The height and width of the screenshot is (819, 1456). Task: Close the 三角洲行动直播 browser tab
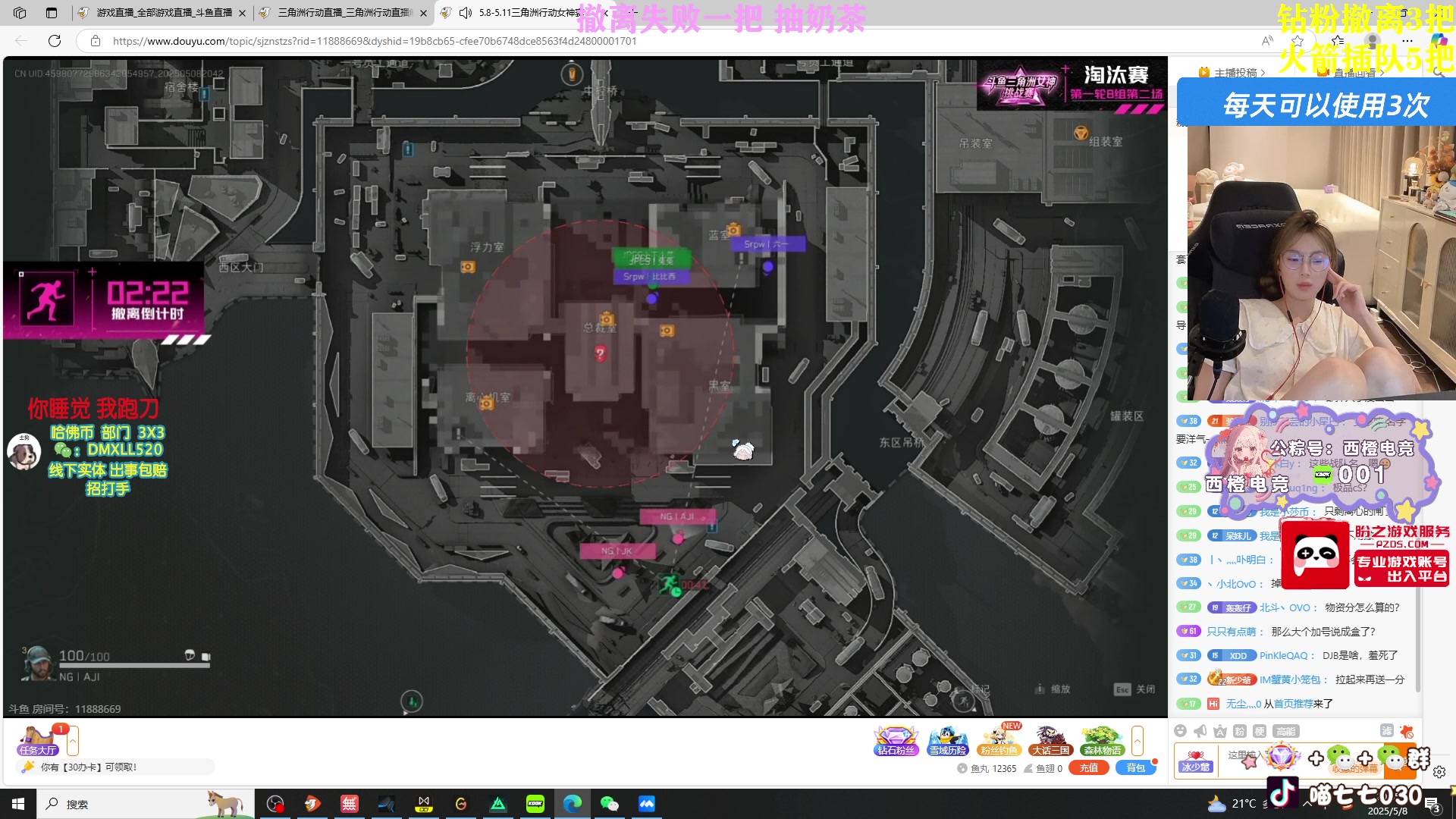click(423, 13)
